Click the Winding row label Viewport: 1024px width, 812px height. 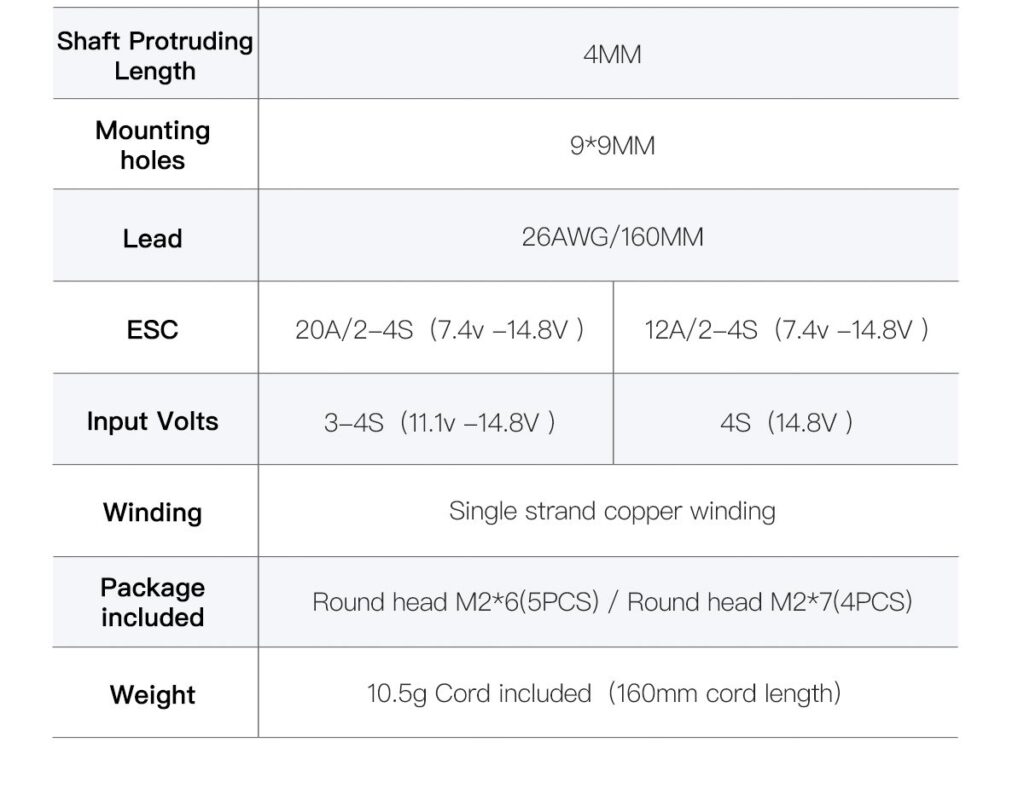point(153,512)
